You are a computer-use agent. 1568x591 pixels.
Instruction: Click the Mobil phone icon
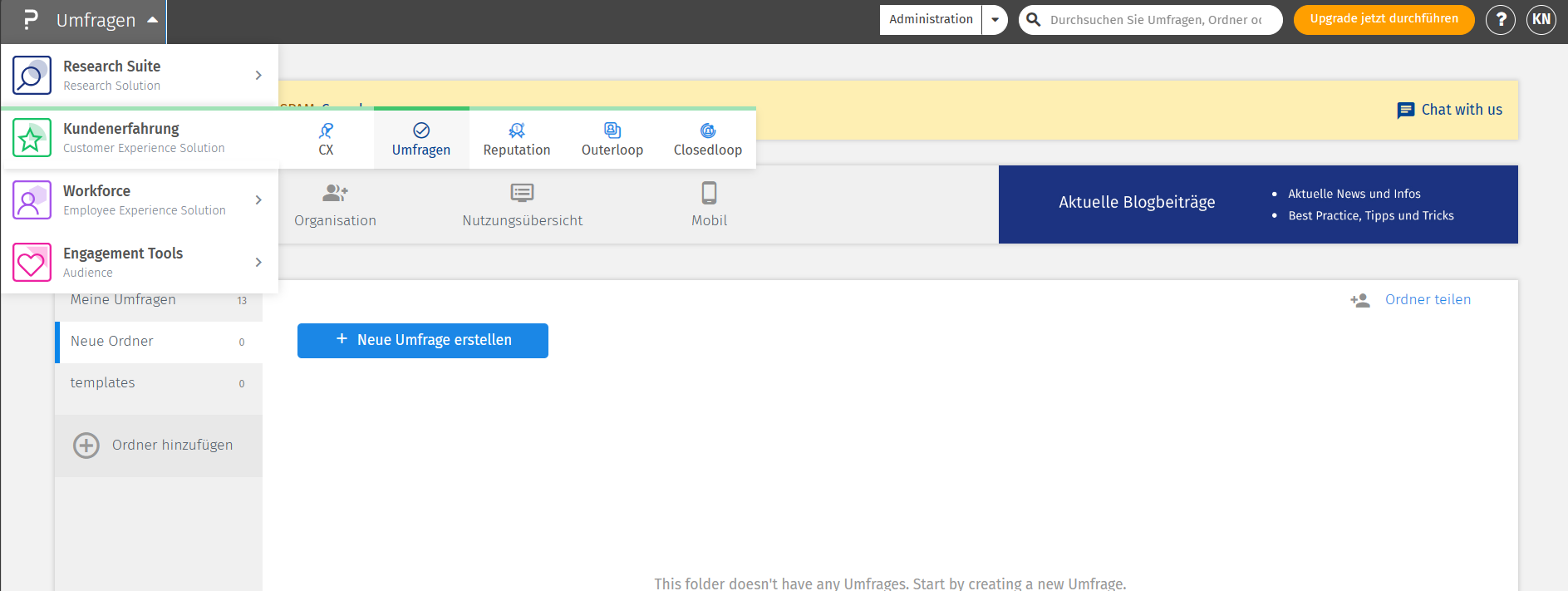point(709,193)
